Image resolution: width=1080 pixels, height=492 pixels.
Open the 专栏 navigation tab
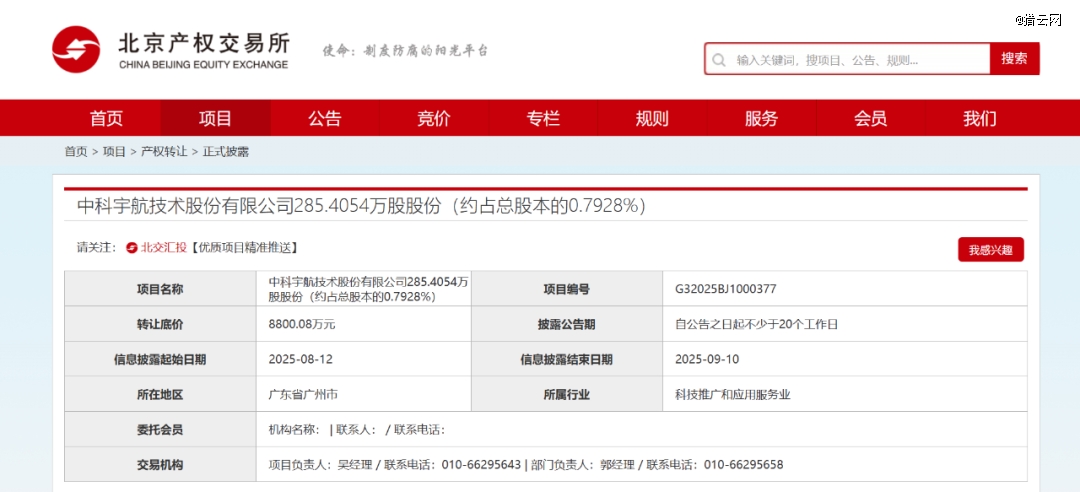coord(543,119)
